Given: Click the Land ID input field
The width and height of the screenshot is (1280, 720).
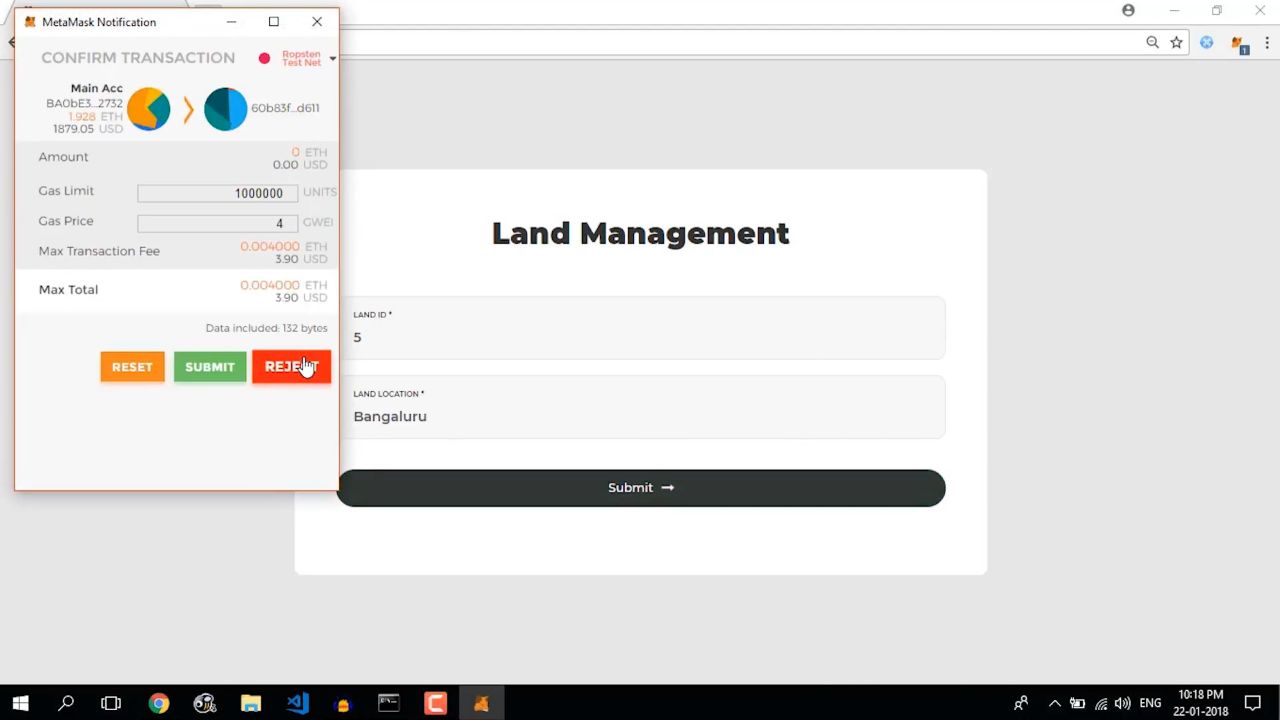Looking at the screenshot, I should pos(640,328).
